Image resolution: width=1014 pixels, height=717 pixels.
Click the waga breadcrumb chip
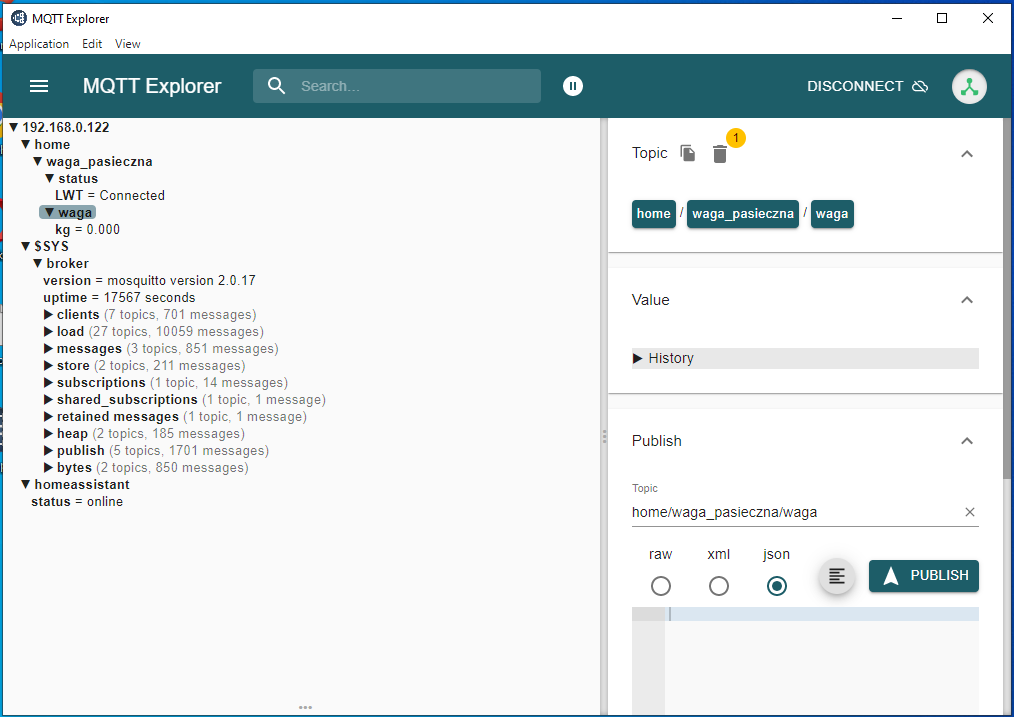point(832,214)
